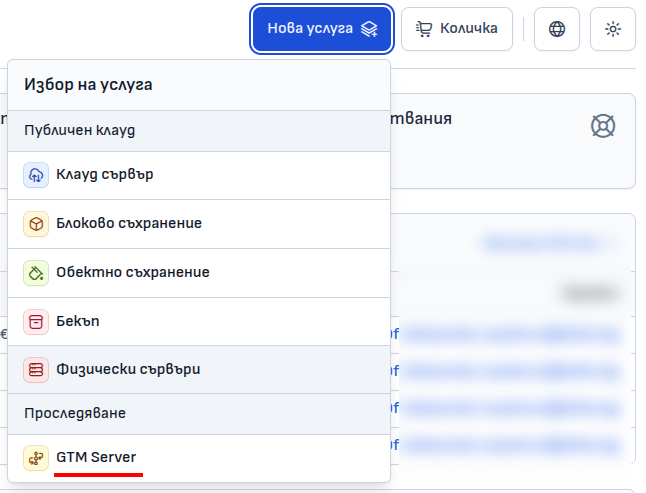This screenshot has height=493, width=646.
Task: Click the archive box icon beside Бекъп
Action: 36,321
